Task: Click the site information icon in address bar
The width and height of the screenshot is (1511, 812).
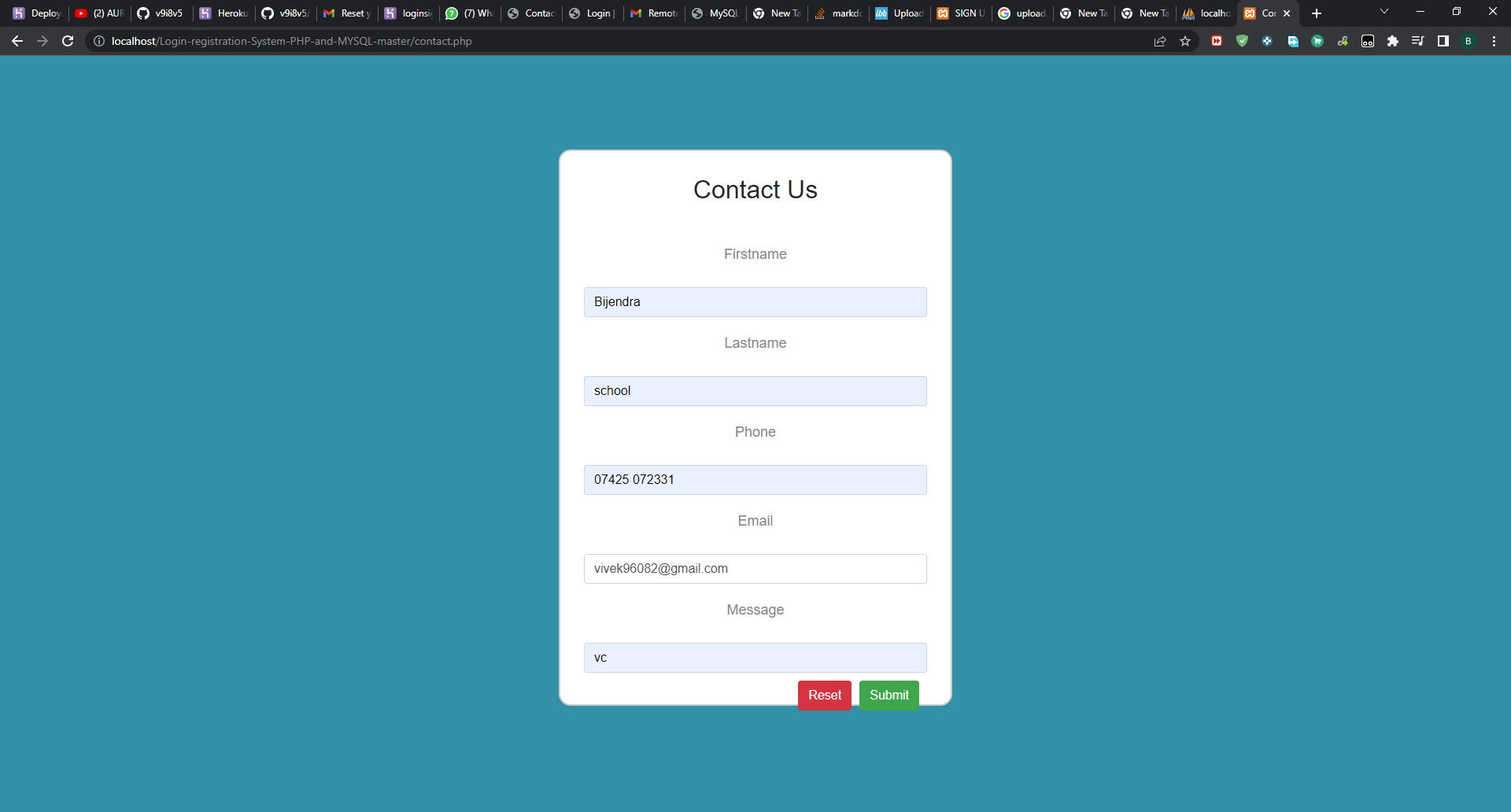Action: click(98, 41)
